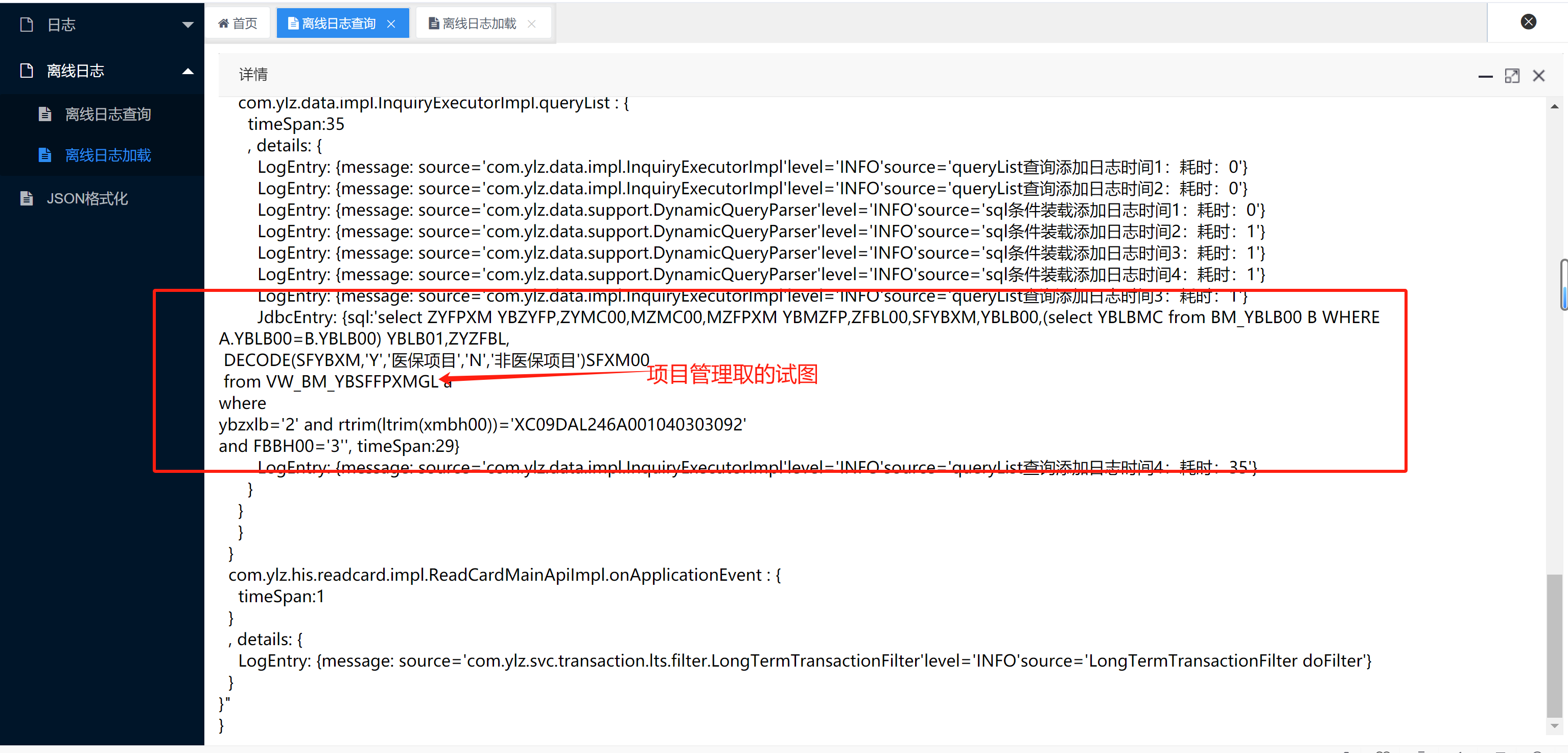Open 离线日志查询 in sidebar

click(x=108, y=114)
